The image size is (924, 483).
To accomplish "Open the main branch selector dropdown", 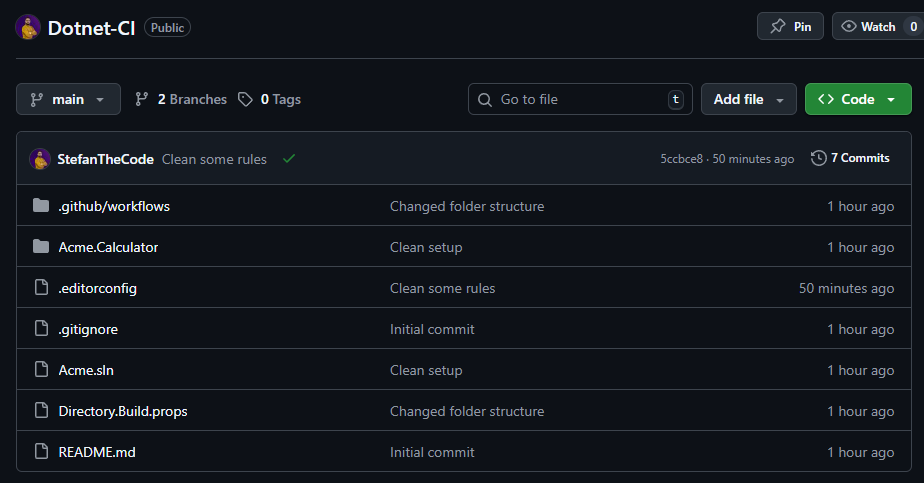I will click(x=68, y=99).
